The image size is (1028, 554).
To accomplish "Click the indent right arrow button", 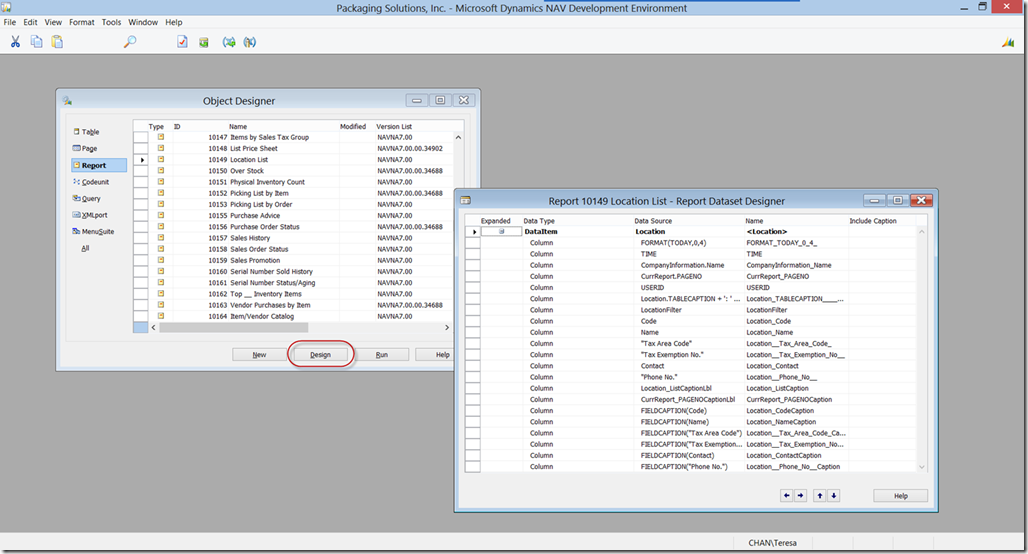I will (800, 495).
